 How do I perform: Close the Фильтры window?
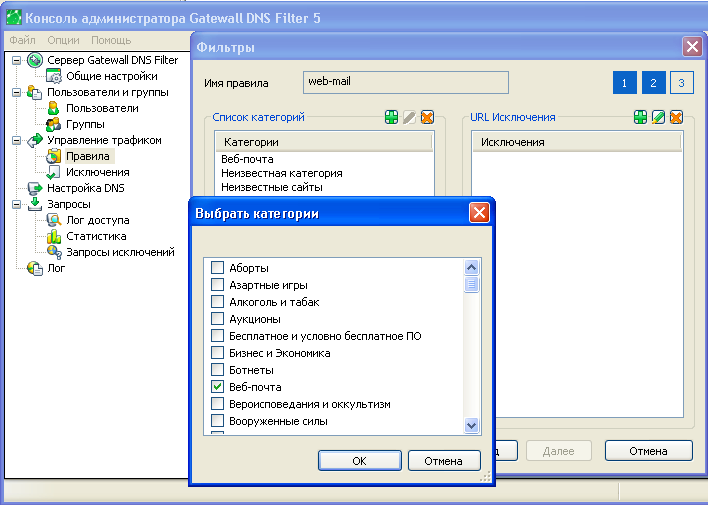pos(692,47)
